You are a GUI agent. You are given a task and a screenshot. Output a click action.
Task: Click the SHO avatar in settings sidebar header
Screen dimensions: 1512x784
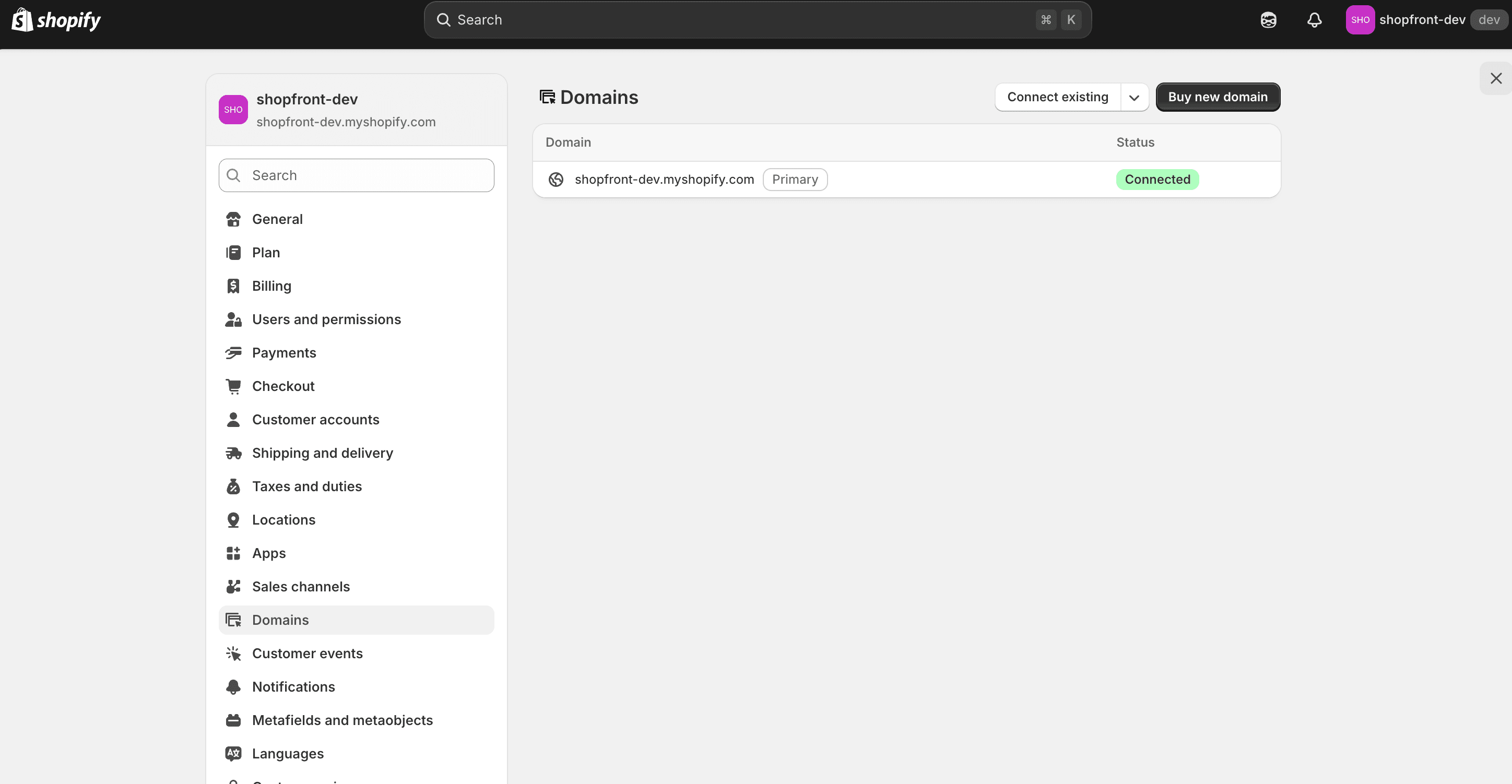233,110
